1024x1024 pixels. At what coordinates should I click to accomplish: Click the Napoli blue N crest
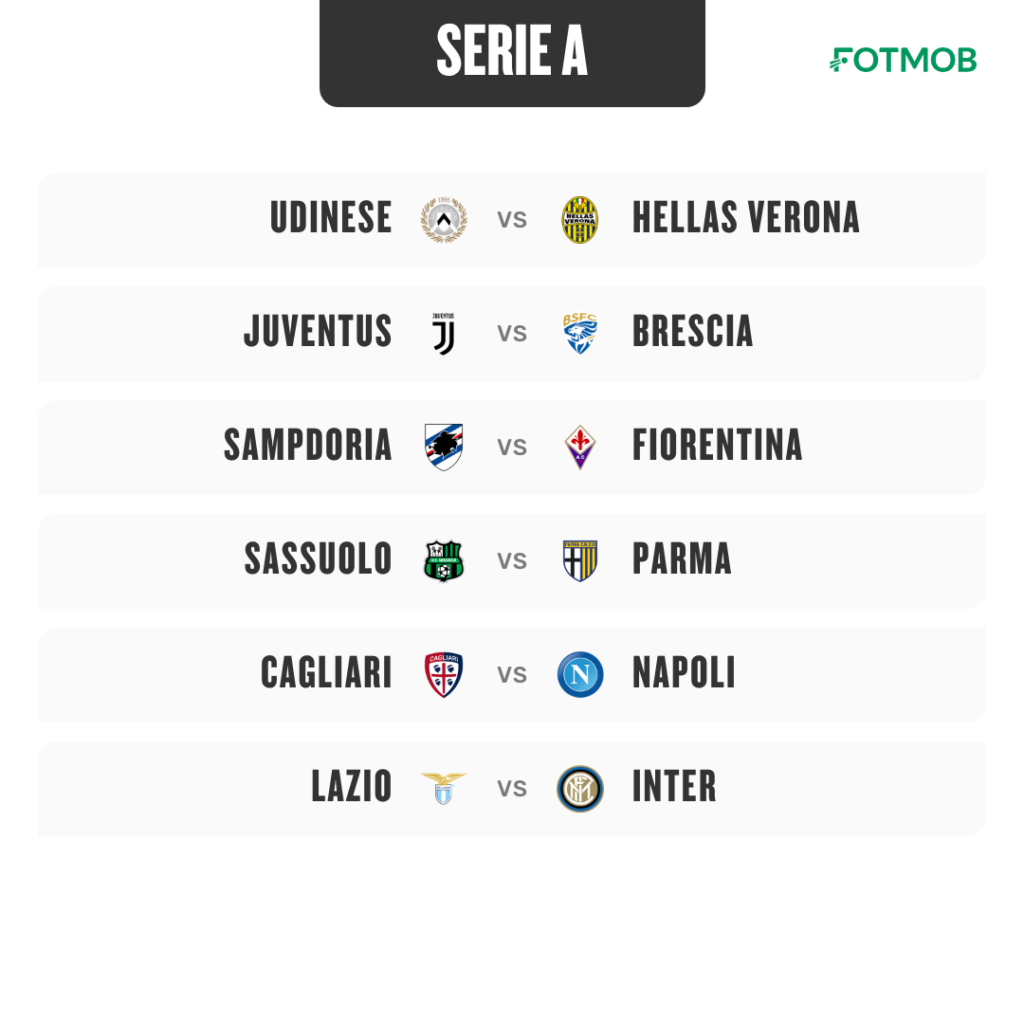[x=580, y=675]
